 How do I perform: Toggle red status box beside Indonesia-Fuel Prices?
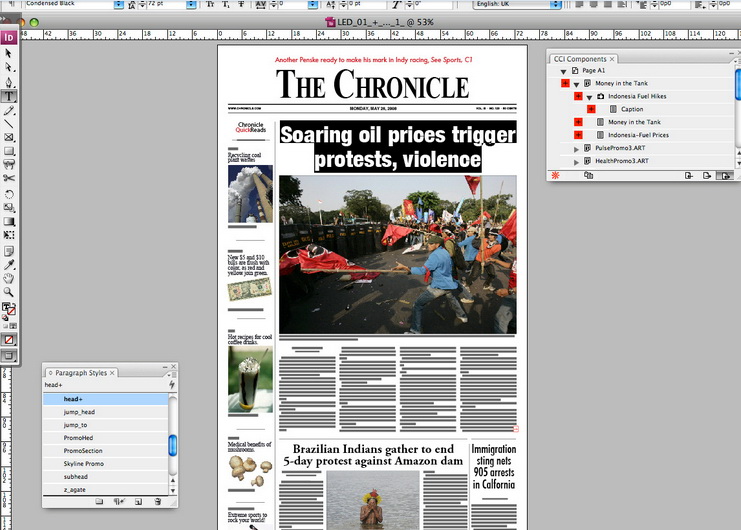pyautogui.click(x=578, y=135)
